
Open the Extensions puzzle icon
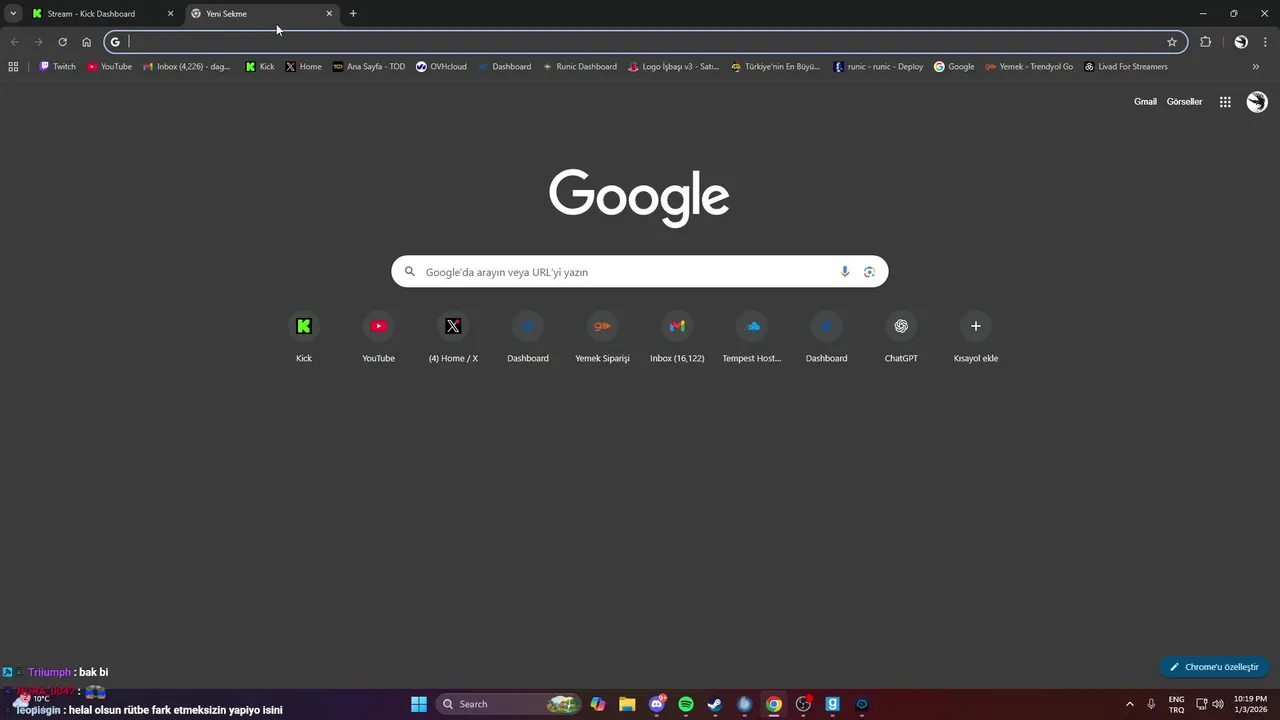pos(1205,42)
